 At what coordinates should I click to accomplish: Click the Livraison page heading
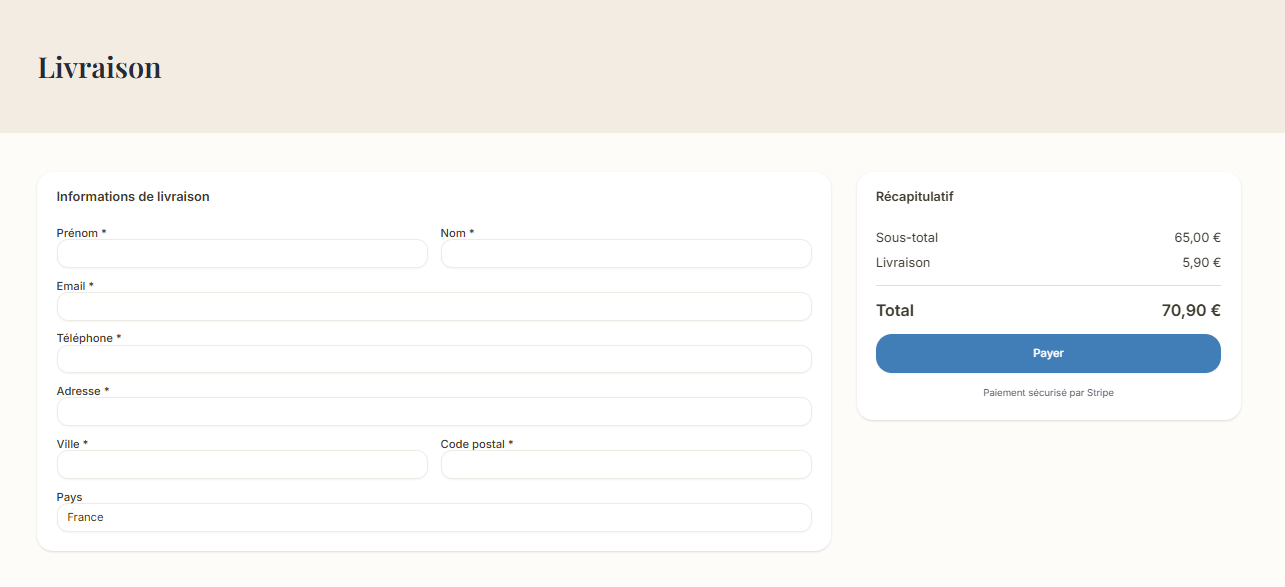pos(100,67)
